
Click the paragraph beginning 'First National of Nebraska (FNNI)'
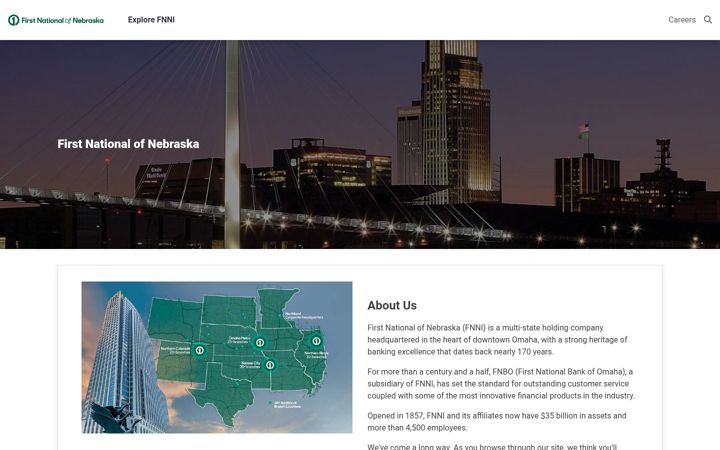tap(498, 340)
